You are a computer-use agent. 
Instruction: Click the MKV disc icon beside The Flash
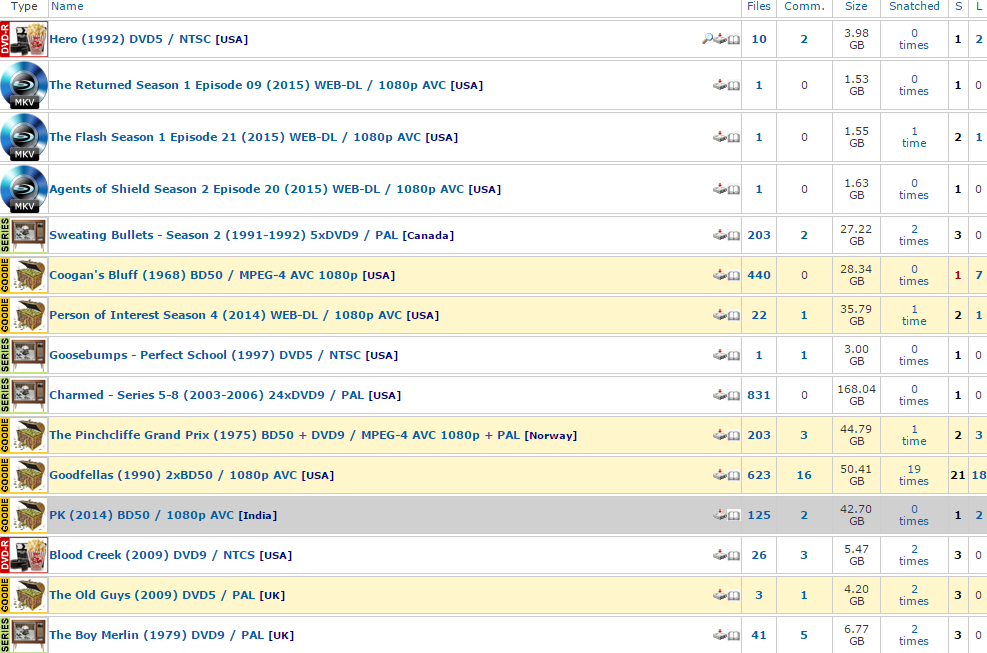point(24,137)
